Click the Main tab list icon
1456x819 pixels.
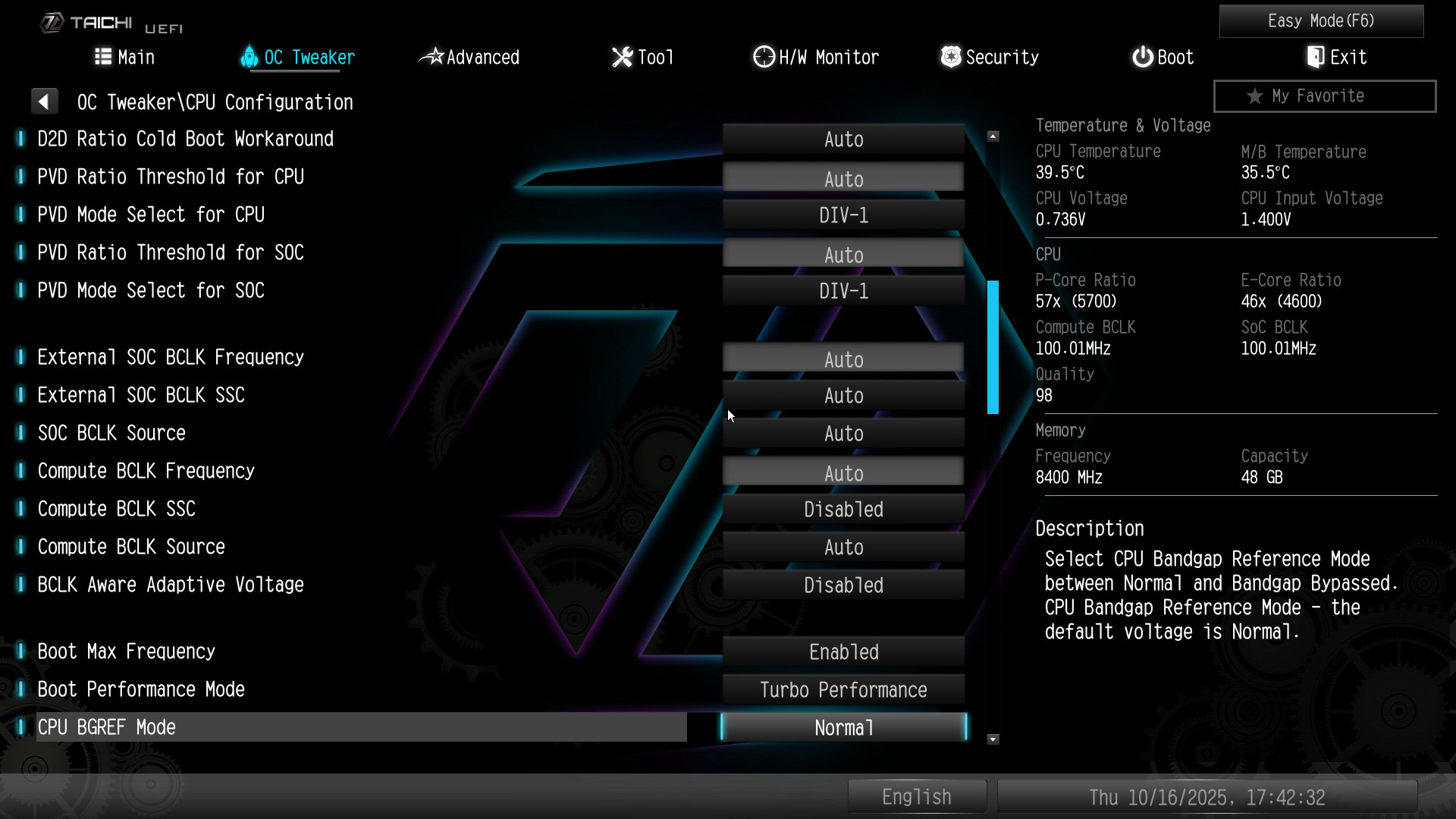tap(103, 57)
